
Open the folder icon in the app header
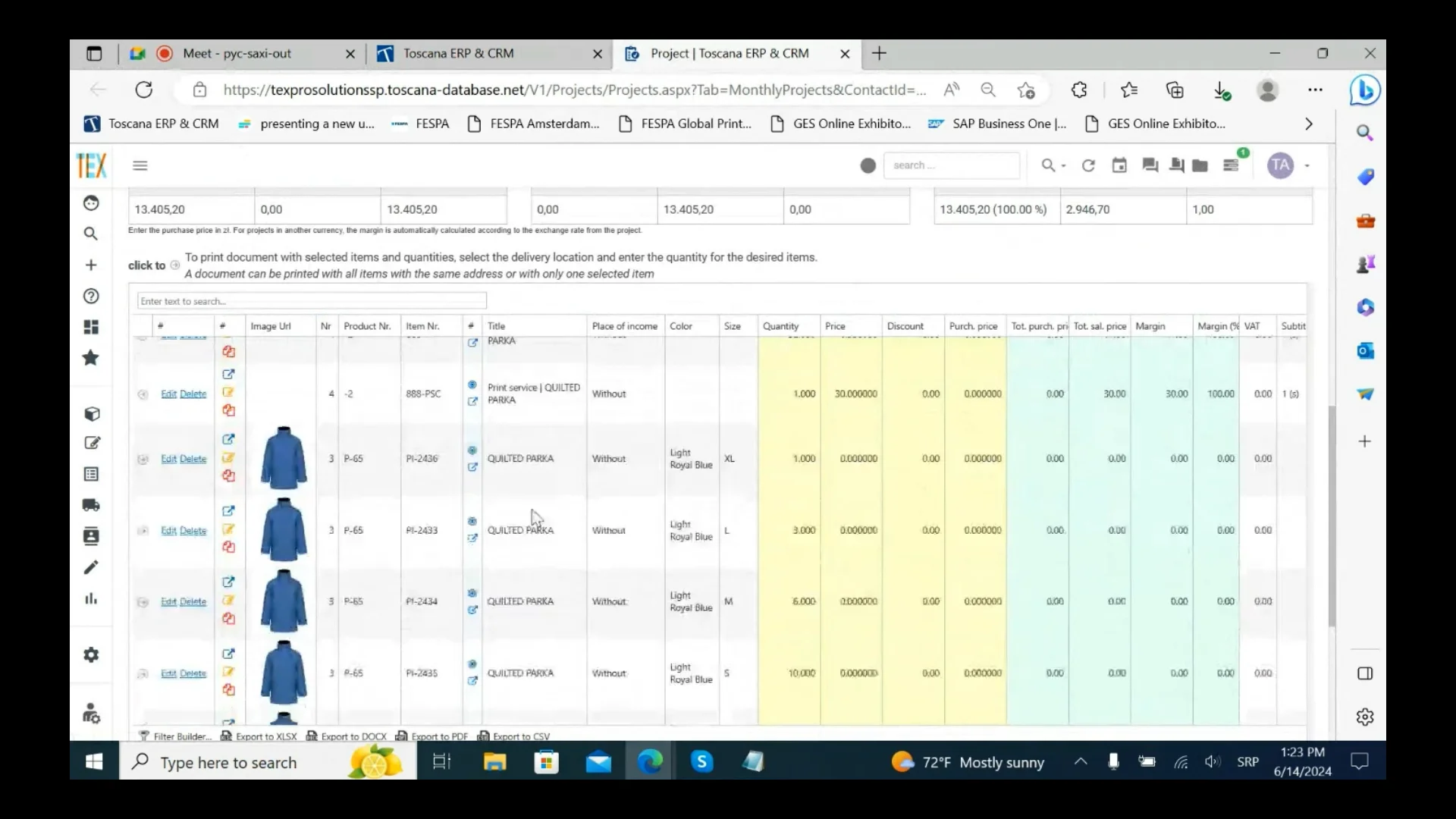click(x=1200, y=165)
